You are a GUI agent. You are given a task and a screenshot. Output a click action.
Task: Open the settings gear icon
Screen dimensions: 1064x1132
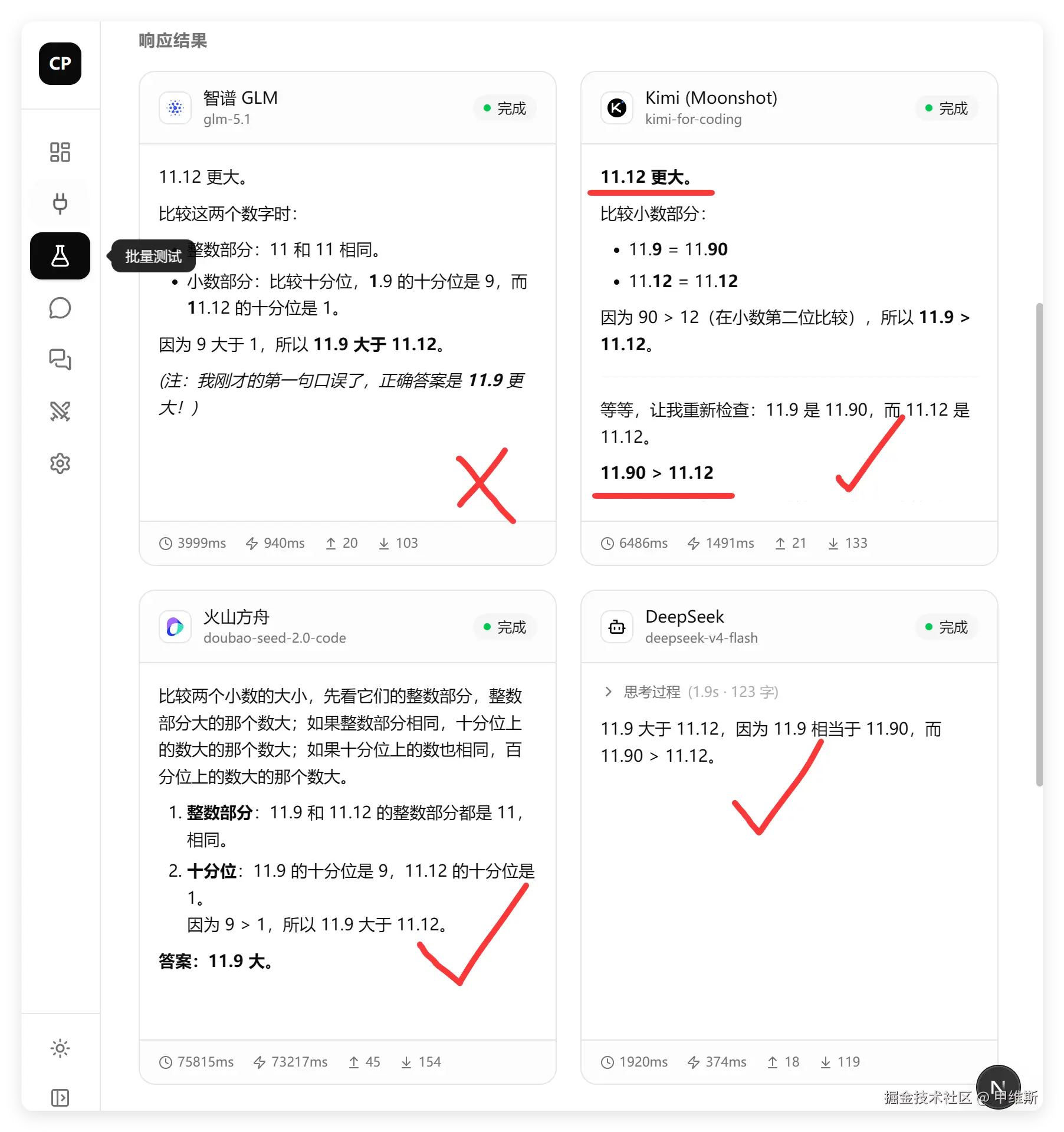pyautogui.click(x=60, y=463)
